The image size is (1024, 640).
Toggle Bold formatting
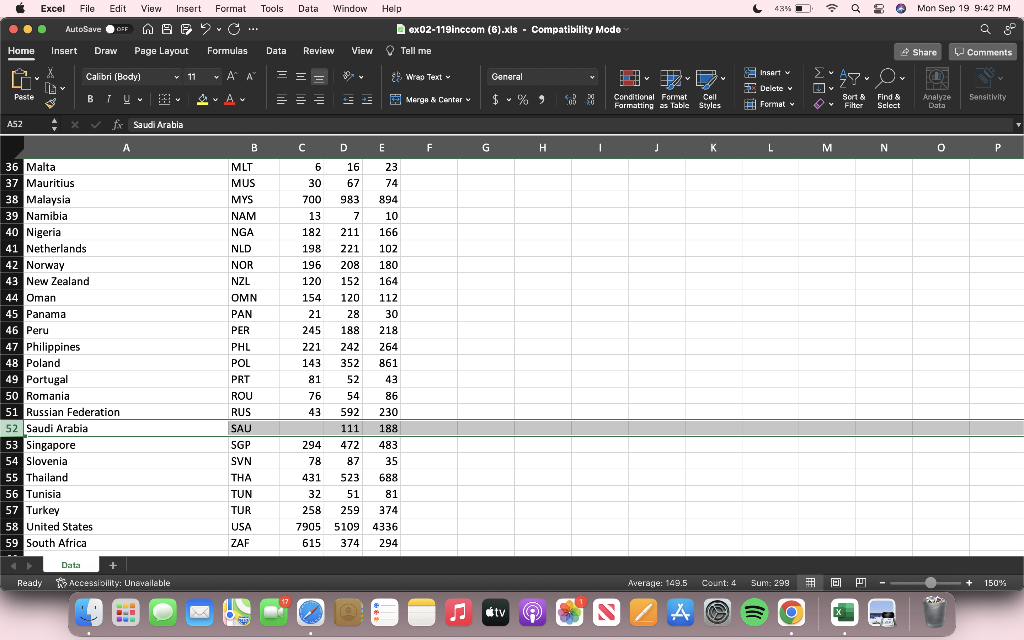[x=90, y=100]
